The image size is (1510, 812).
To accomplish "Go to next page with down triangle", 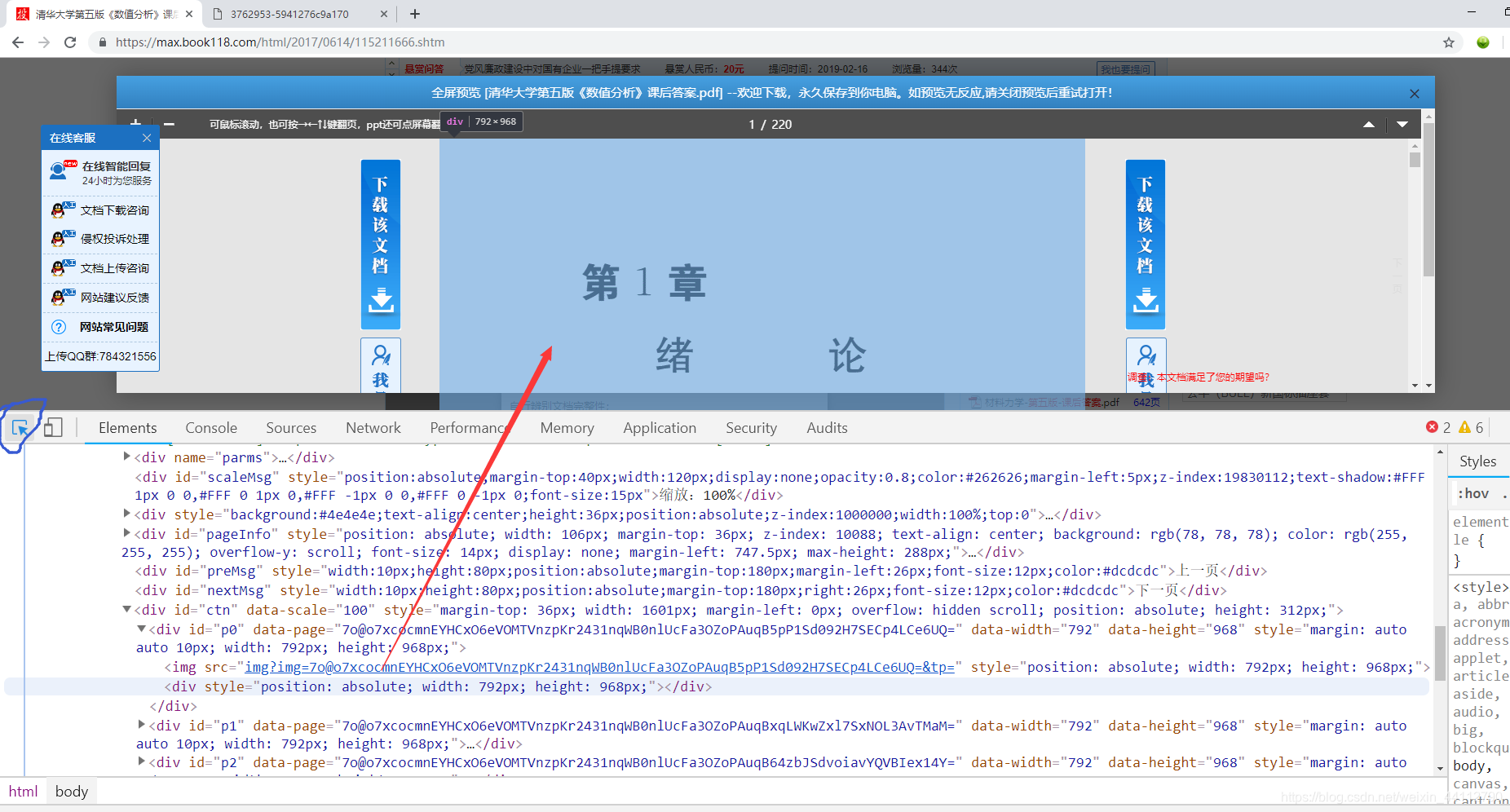I will [1402, 125].
